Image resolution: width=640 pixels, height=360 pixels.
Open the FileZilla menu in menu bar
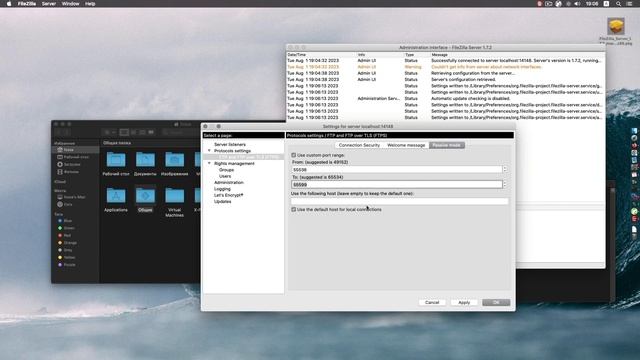27,4
